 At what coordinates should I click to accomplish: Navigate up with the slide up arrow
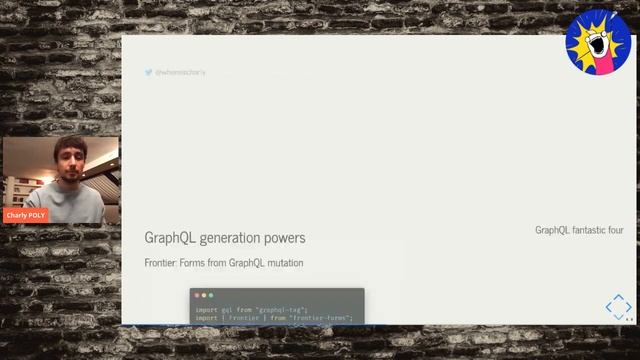(x=619, y=297)
